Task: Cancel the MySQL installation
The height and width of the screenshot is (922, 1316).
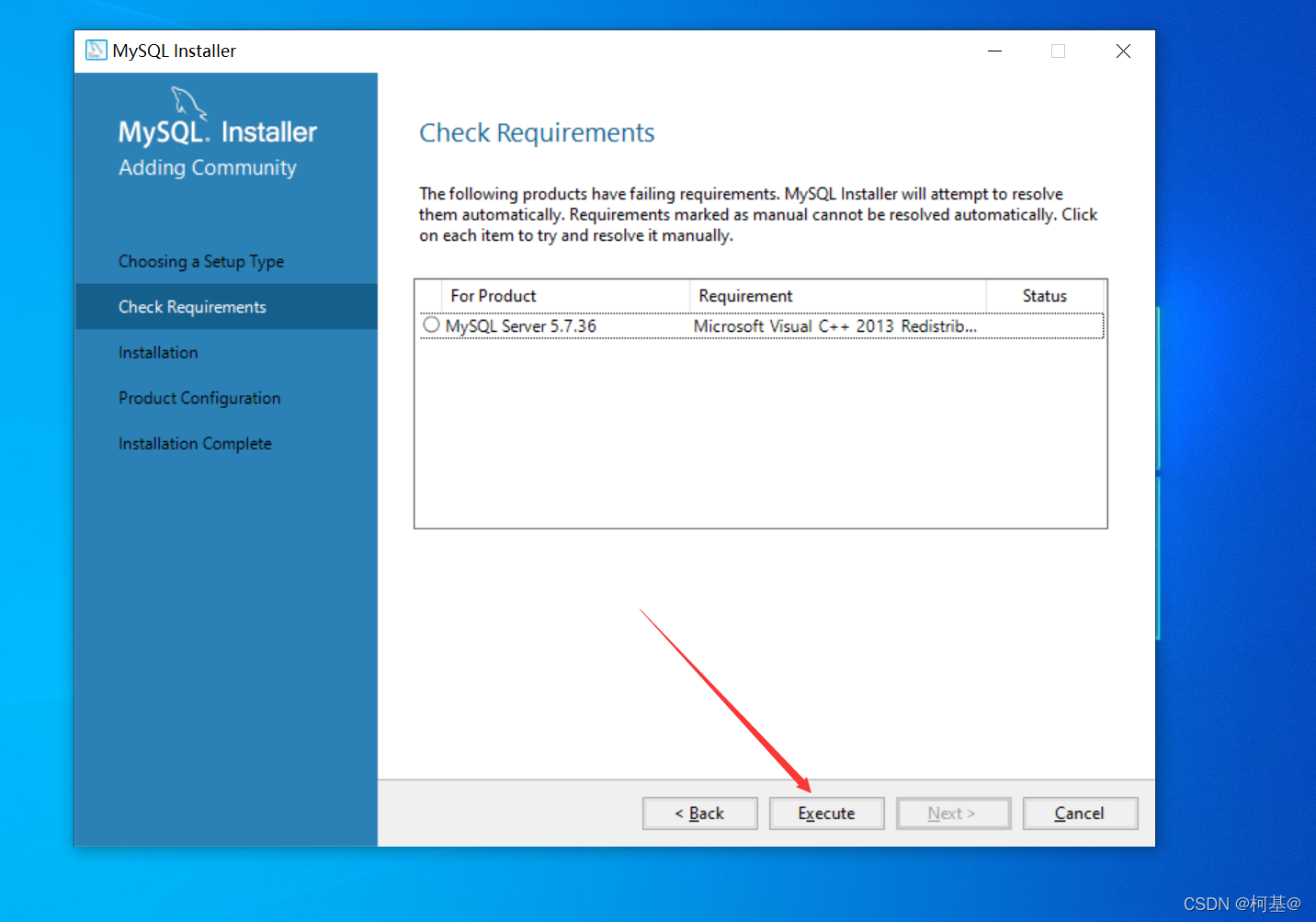Action: click(x=1080, y=814)
